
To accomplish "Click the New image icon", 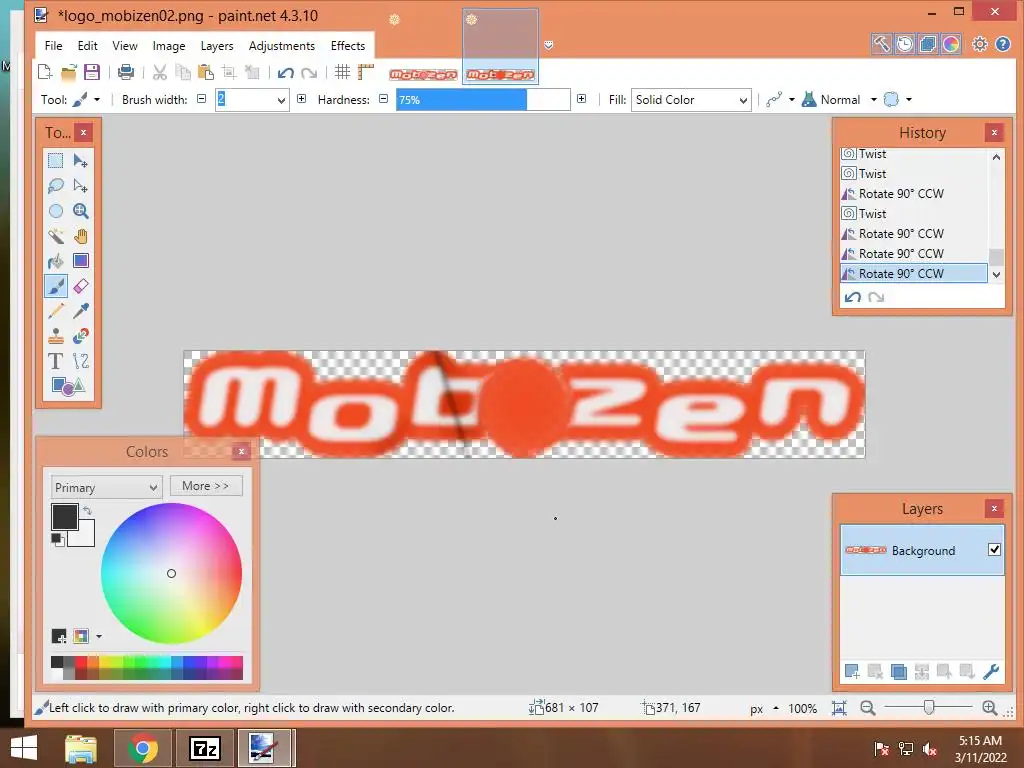I will tap(44, 72).
